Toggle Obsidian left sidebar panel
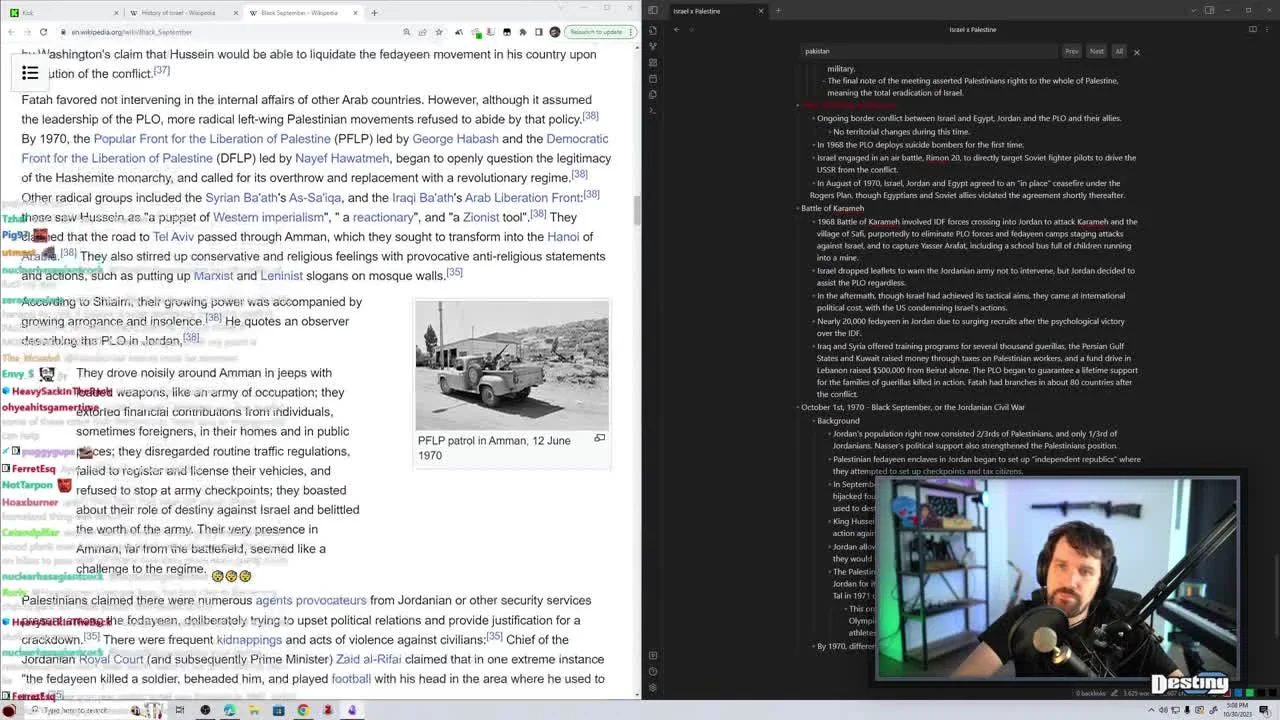 (x=653, y=11)
